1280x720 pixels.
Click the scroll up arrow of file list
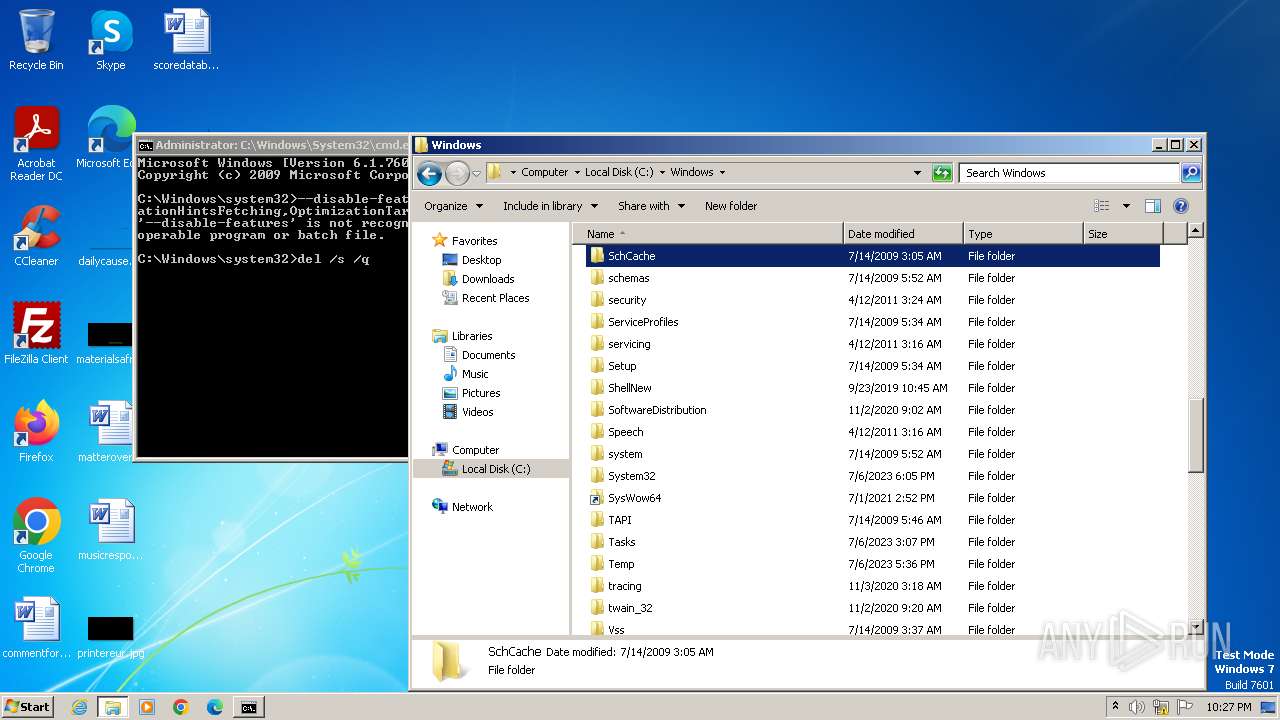(1195, 231)
